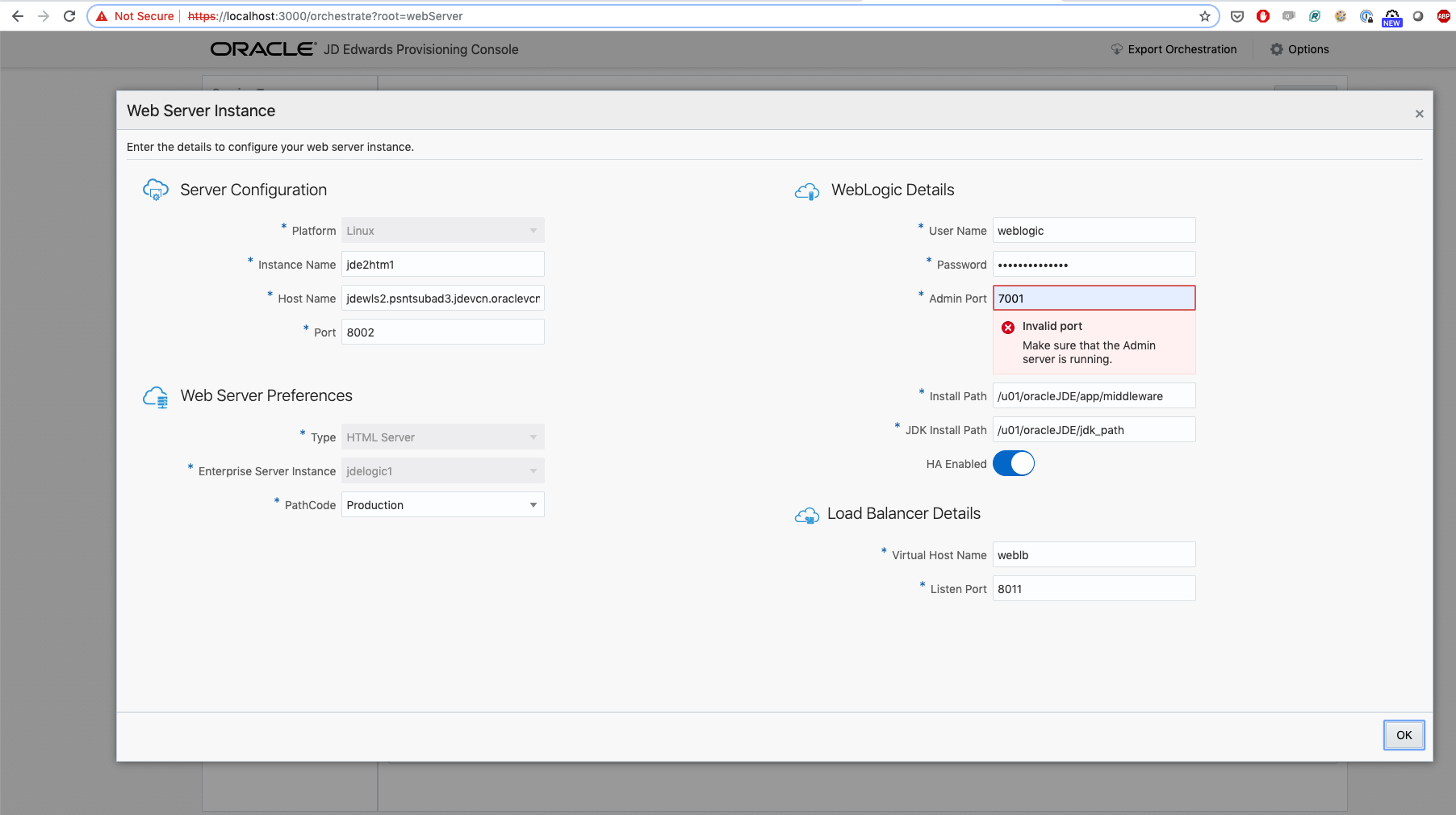Open the Type HTML Server dropdown

[443, 437]
